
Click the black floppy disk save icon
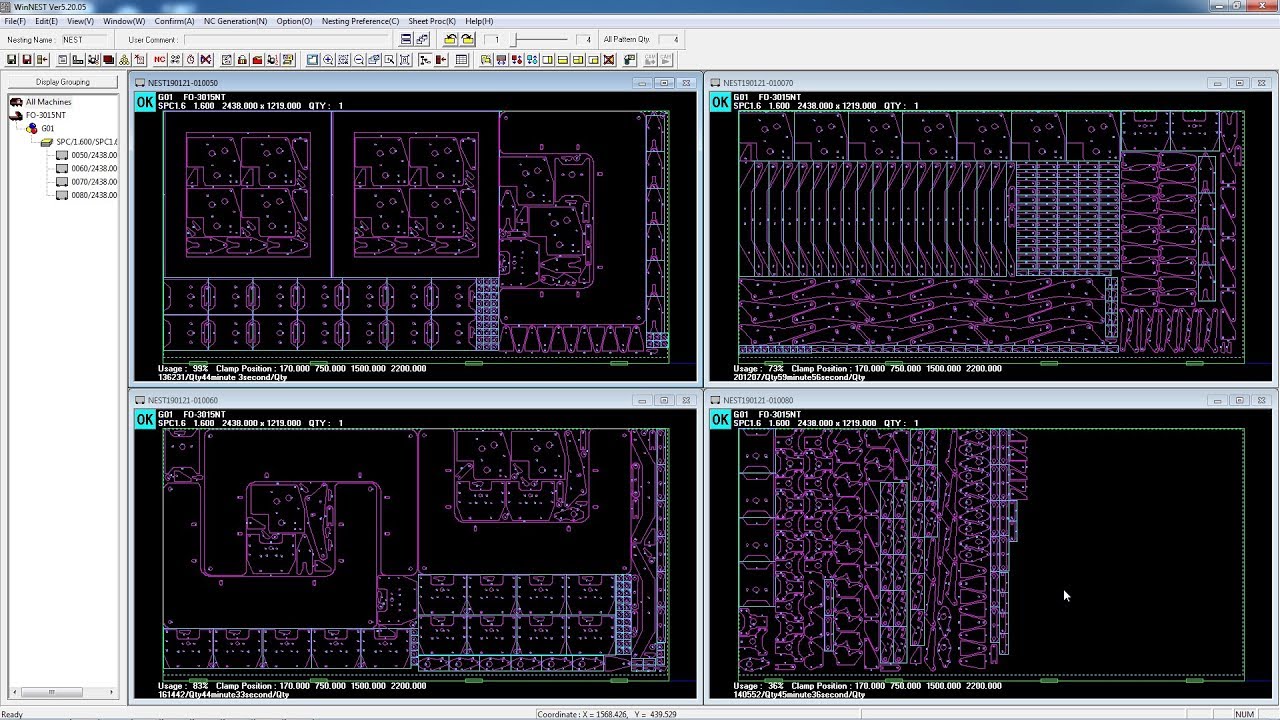pyautogui.click(x=11, y=60)
